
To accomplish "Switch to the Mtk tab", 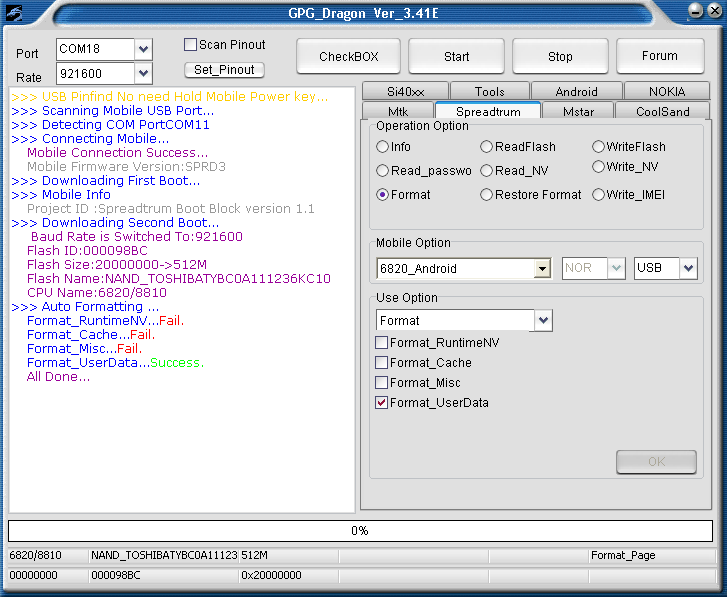I will [x=397, y=112].
